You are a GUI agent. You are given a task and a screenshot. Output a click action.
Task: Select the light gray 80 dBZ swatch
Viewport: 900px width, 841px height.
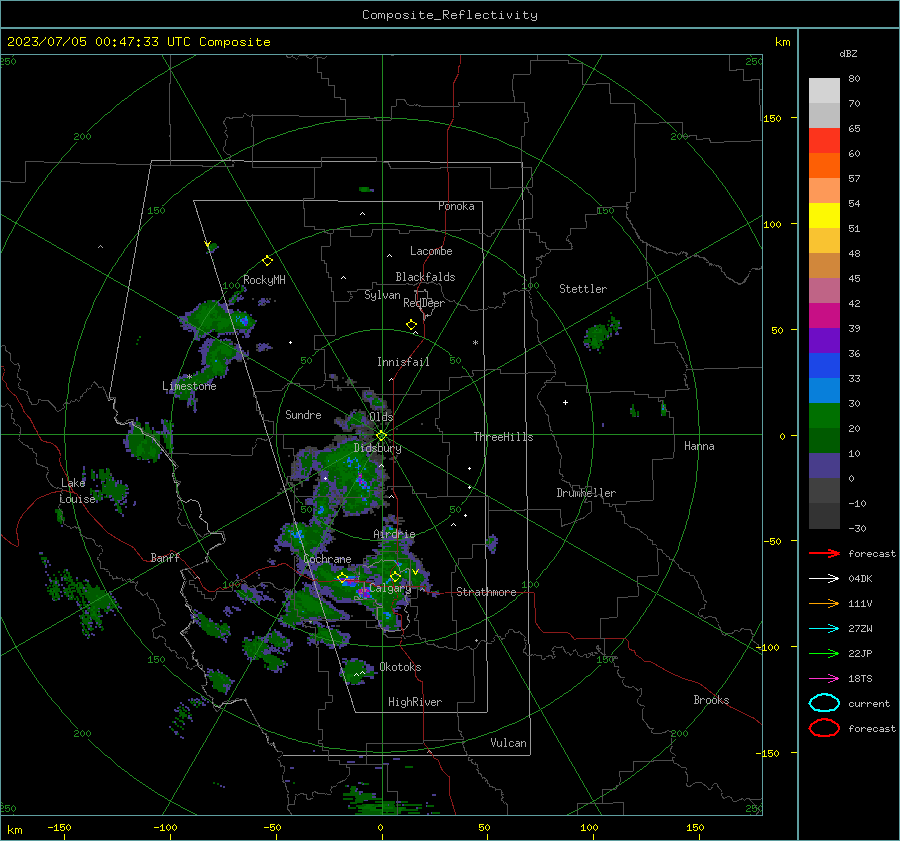pyautogui.click(x=824, y=91)
